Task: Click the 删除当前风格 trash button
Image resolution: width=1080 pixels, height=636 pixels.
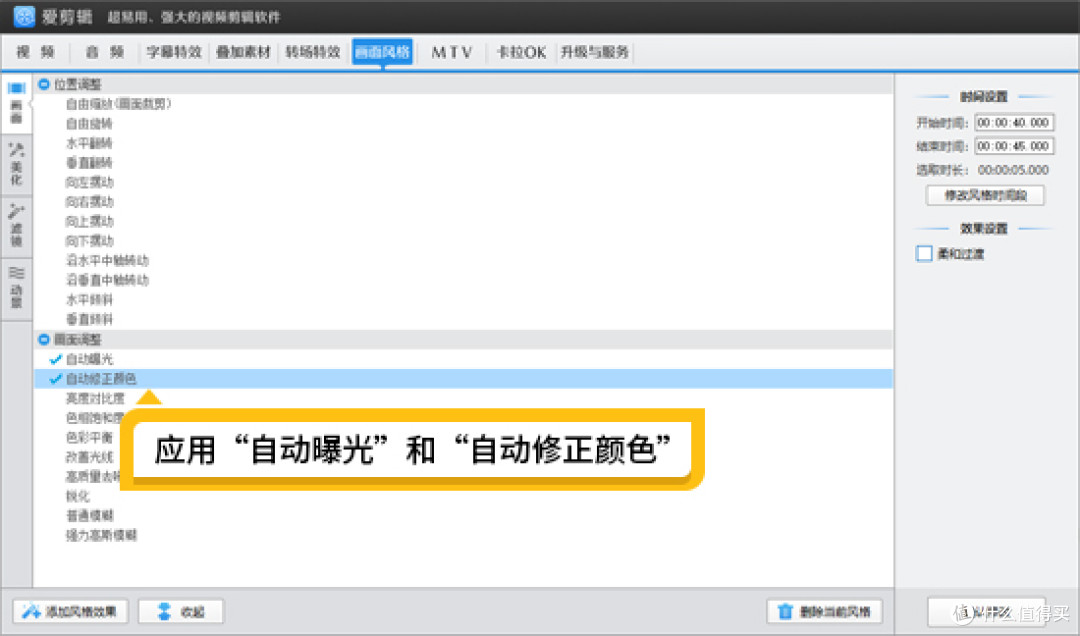Action: pyautogui.click(x=824, y=612)
